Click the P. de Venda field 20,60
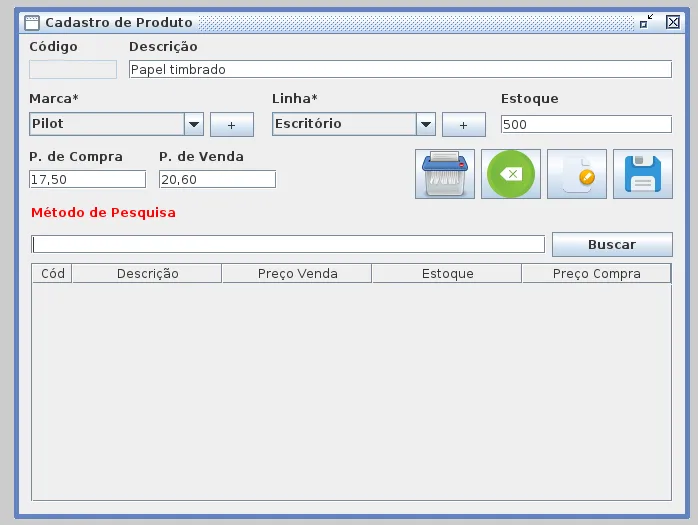 [x=217, y=179]
